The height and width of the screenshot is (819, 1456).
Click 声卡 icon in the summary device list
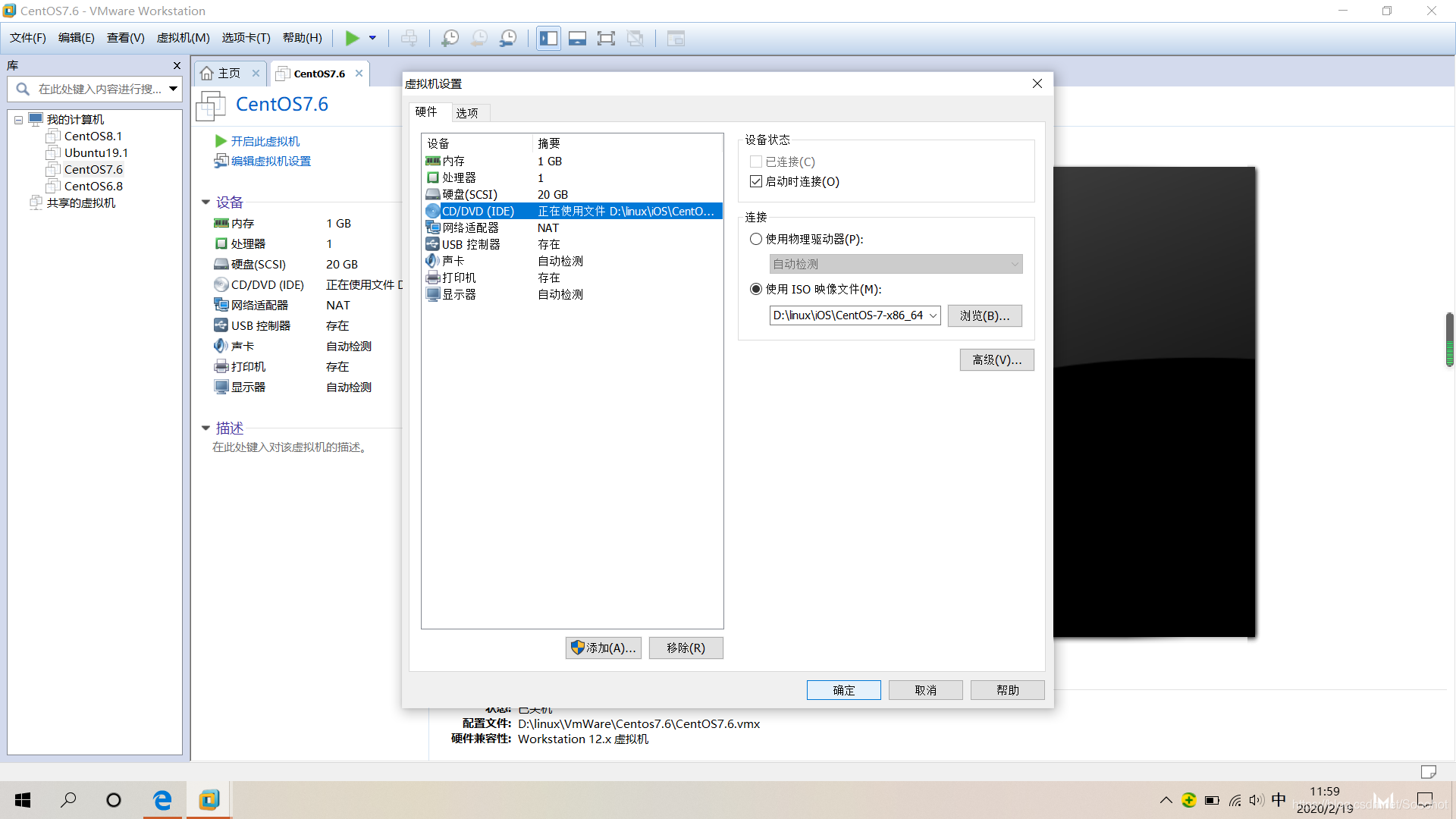[221, 347]
